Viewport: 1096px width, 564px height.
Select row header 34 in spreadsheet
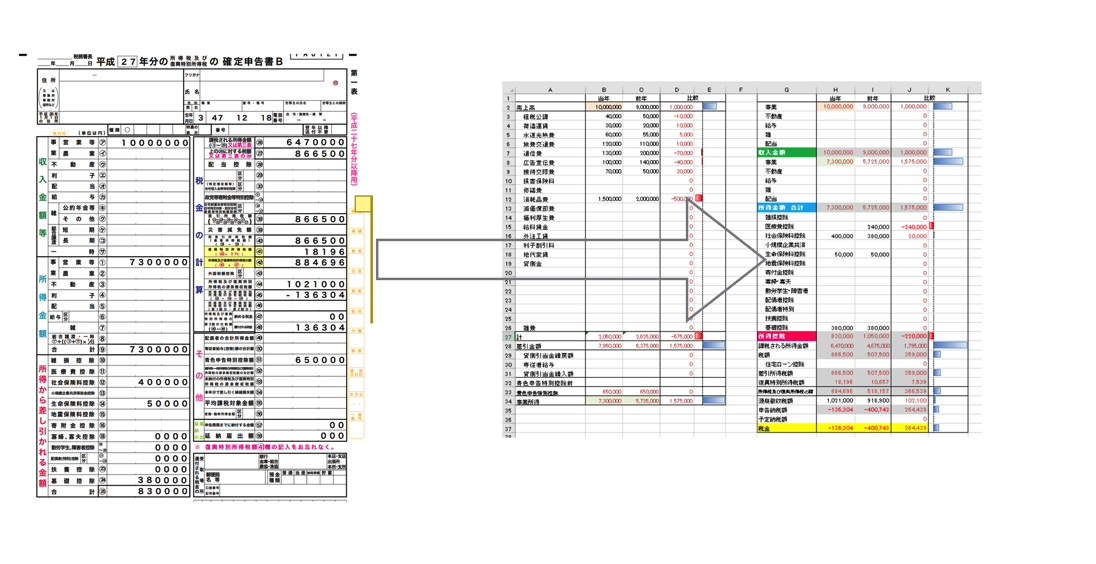(508, 401)
